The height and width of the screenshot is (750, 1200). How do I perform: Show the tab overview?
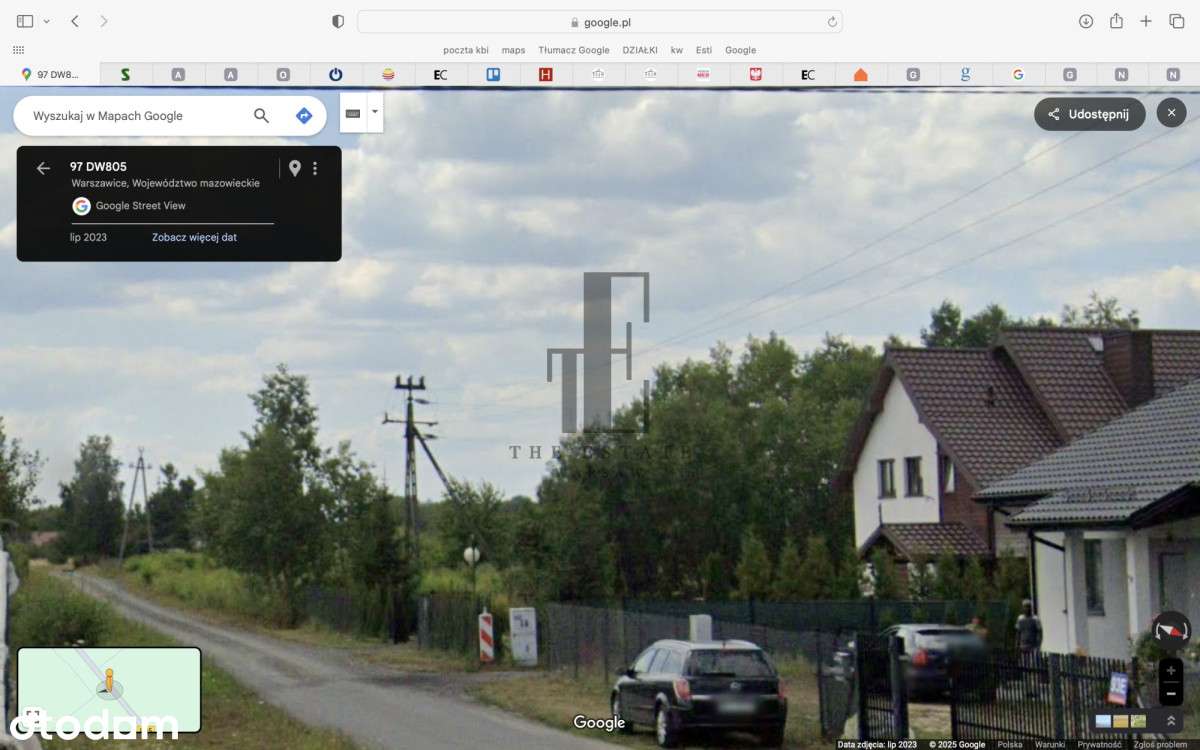coord(1177,21)
